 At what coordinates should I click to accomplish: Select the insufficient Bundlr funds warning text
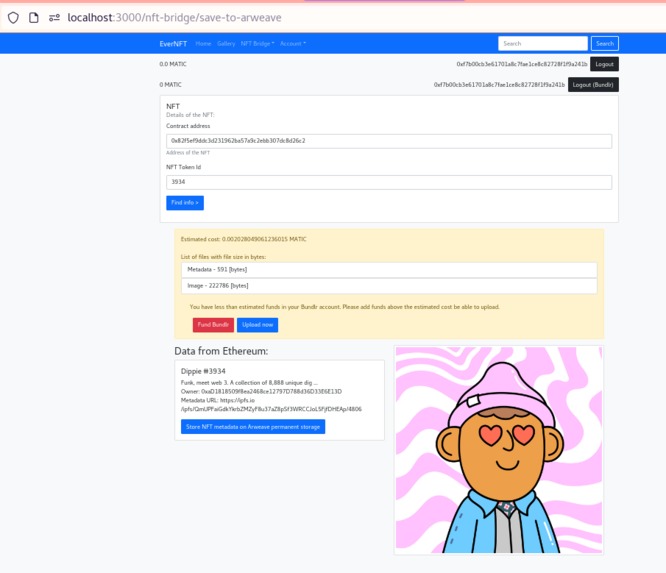click(x=344, y=307)
